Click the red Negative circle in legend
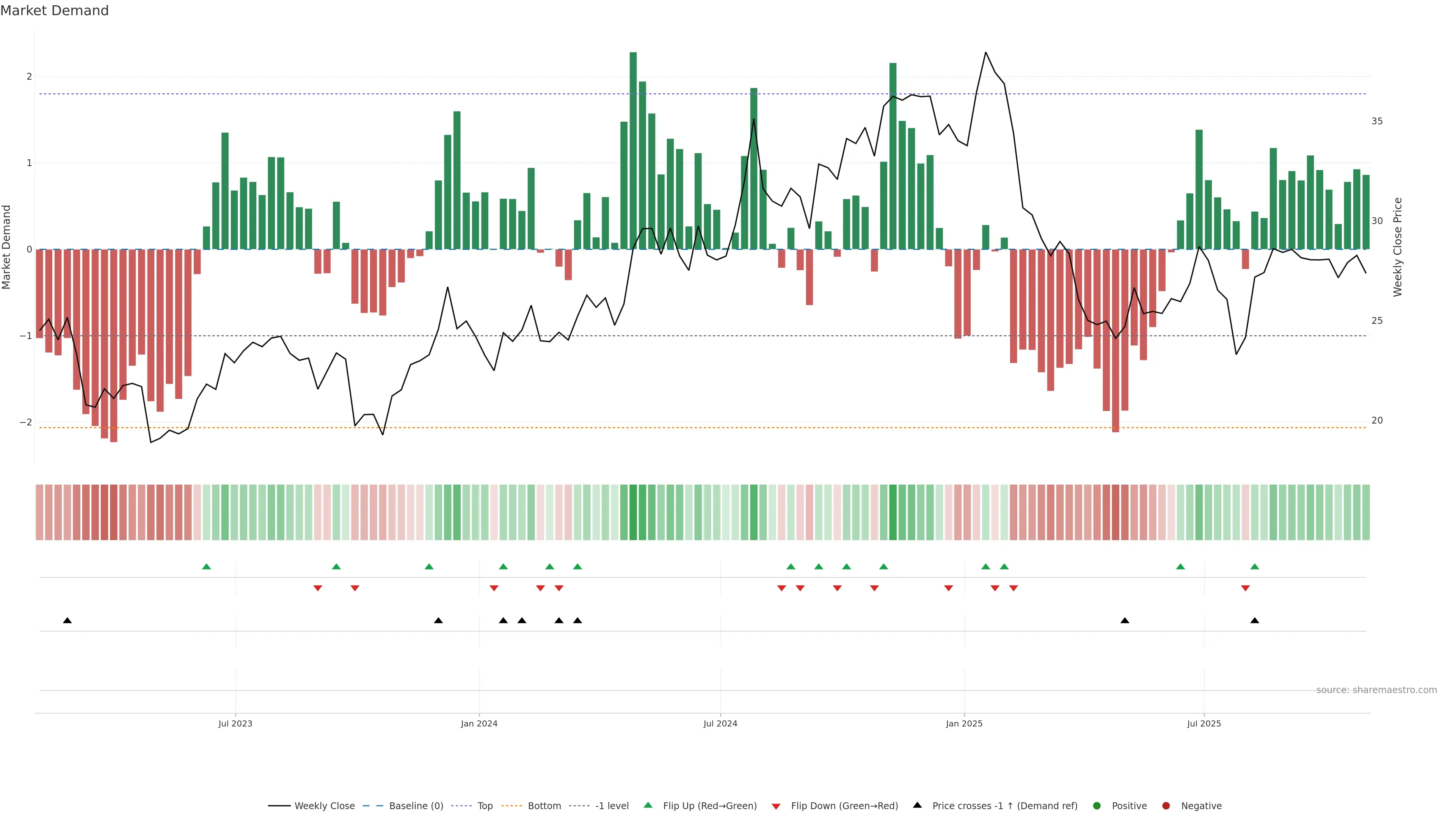The height and width of the screenshot is (819, 1456). click(x=1166, y=805)
